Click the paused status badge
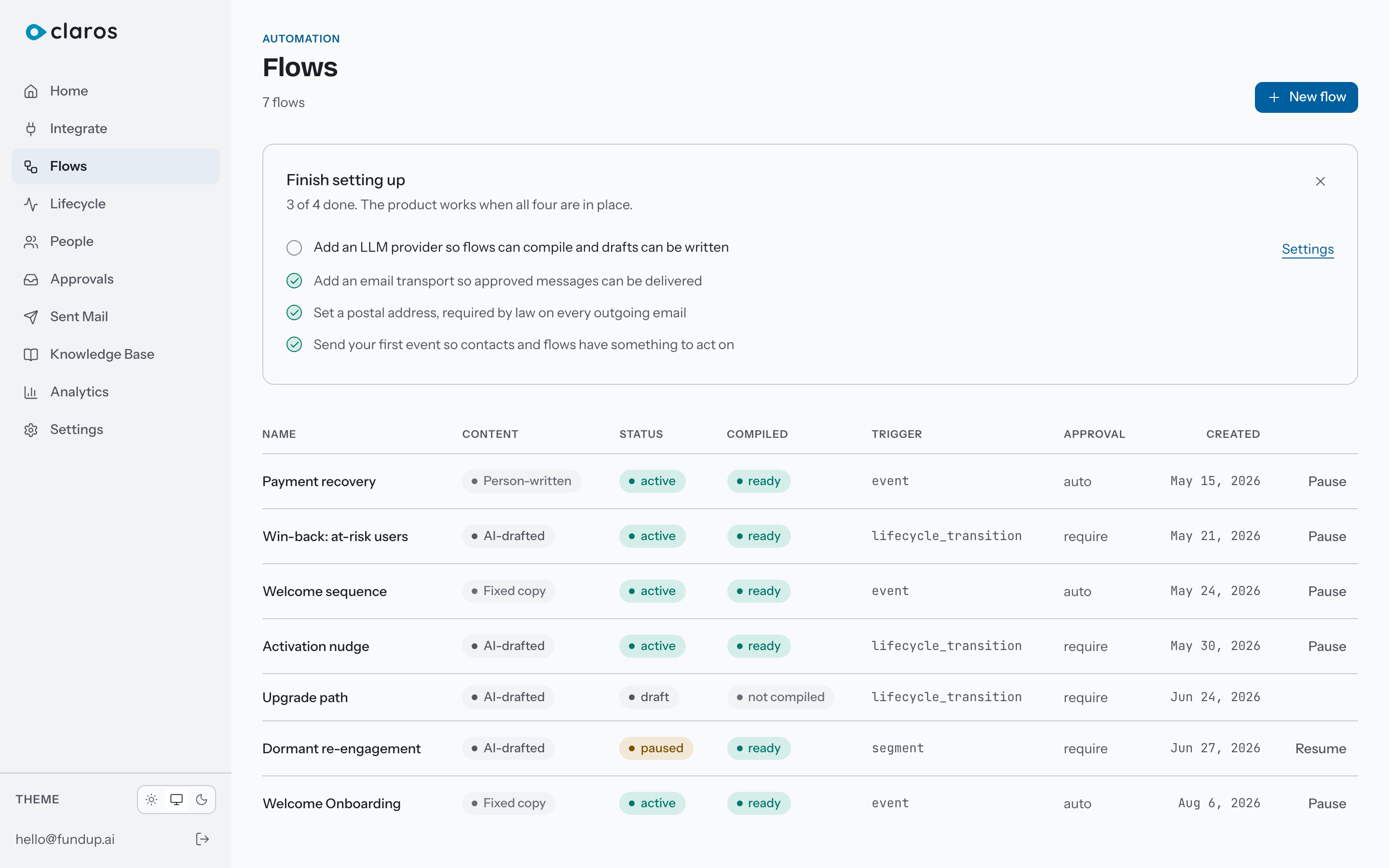 click(656, 748)
